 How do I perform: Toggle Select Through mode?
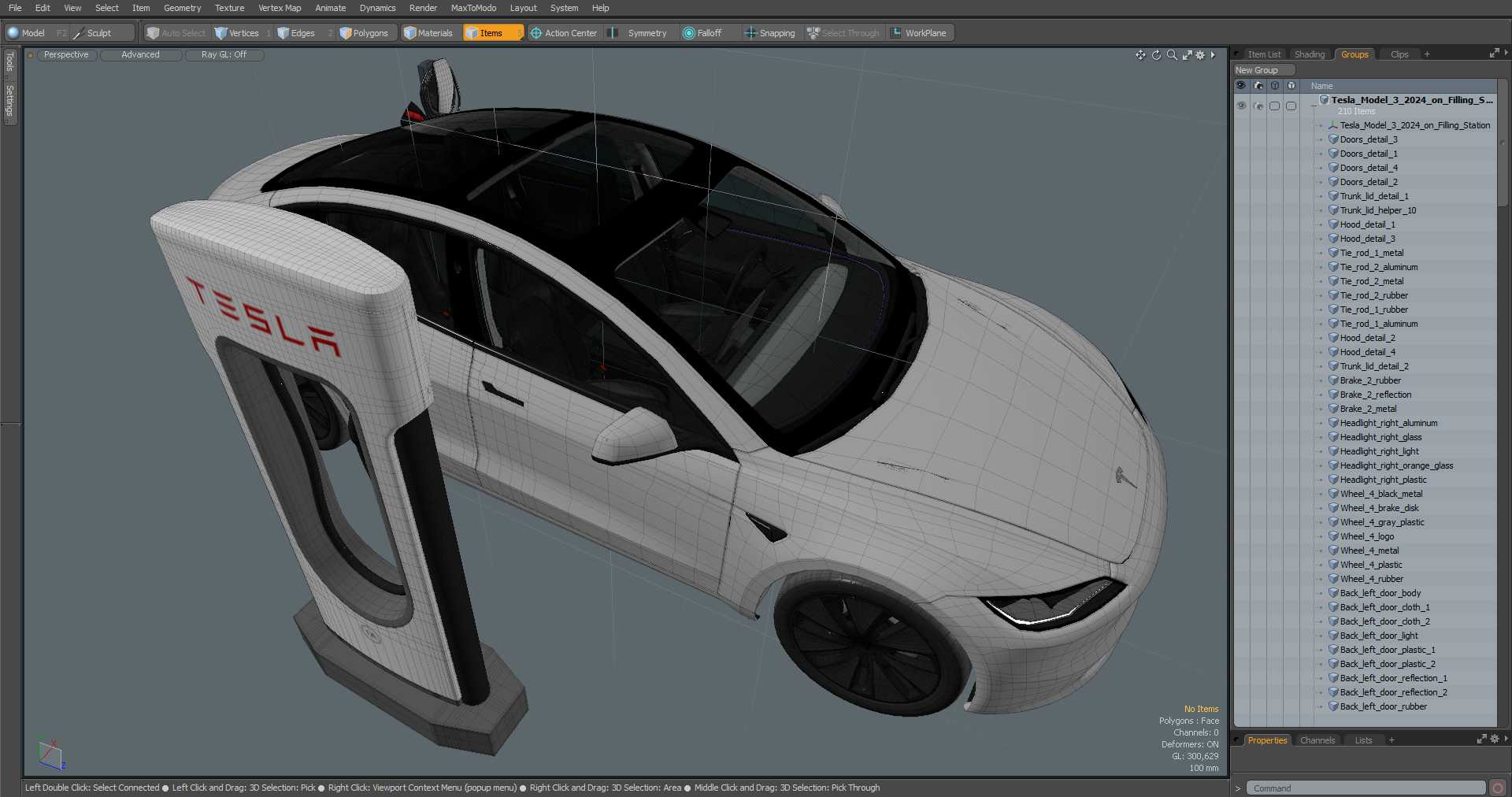[843, 33]
